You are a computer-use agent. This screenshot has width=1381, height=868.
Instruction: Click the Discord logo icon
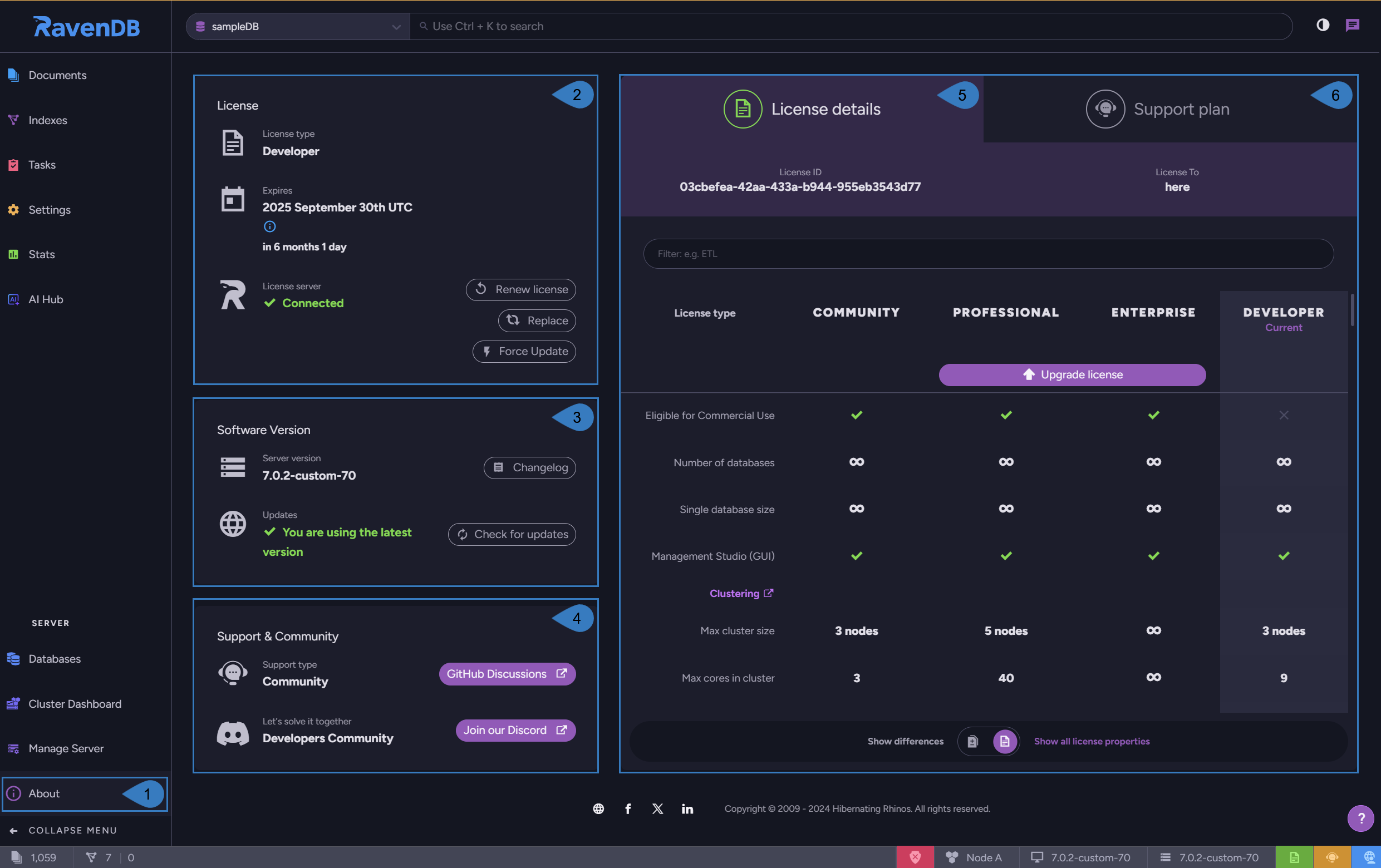[232, 733]
